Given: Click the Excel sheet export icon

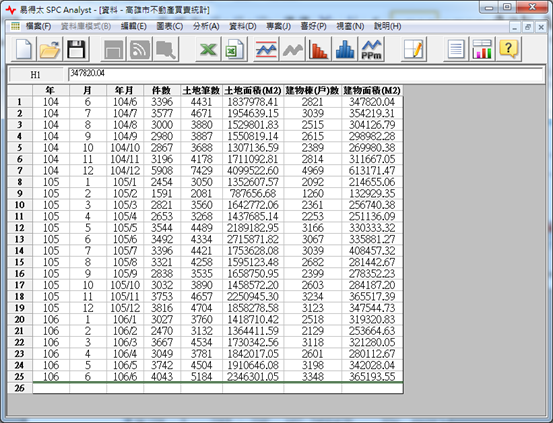Looking at the screenshot, I should coord(235,49).
